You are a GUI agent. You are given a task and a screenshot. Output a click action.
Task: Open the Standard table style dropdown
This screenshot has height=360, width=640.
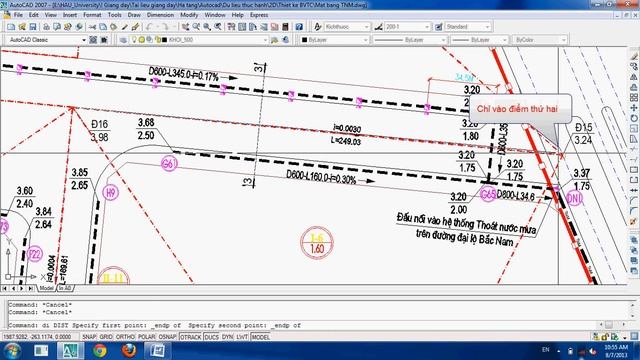(487, 27)
